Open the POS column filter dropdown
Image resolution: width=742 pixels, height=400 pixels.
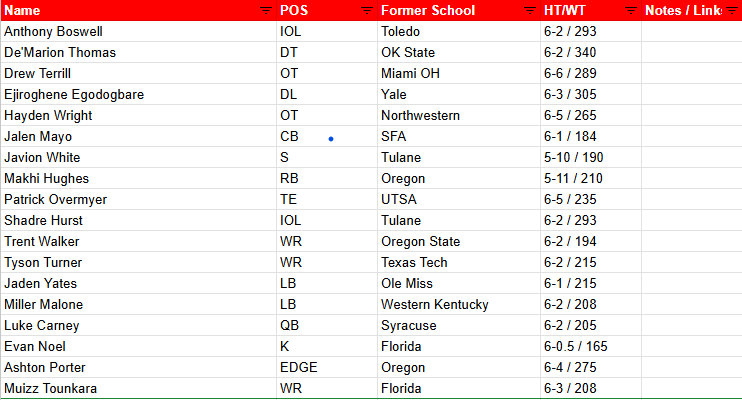[366, 10]
